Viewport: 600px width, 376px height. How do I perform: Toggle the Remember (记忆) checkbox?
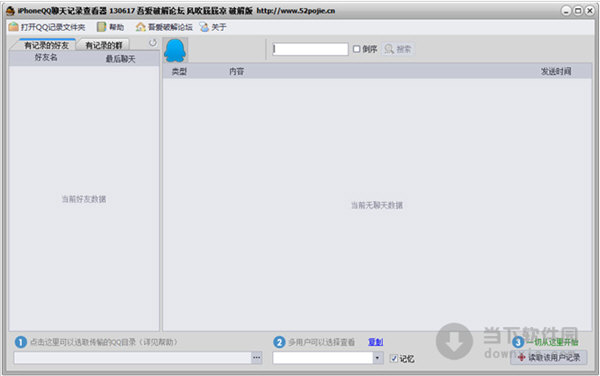pyautogui.click(x=394, y=358)
